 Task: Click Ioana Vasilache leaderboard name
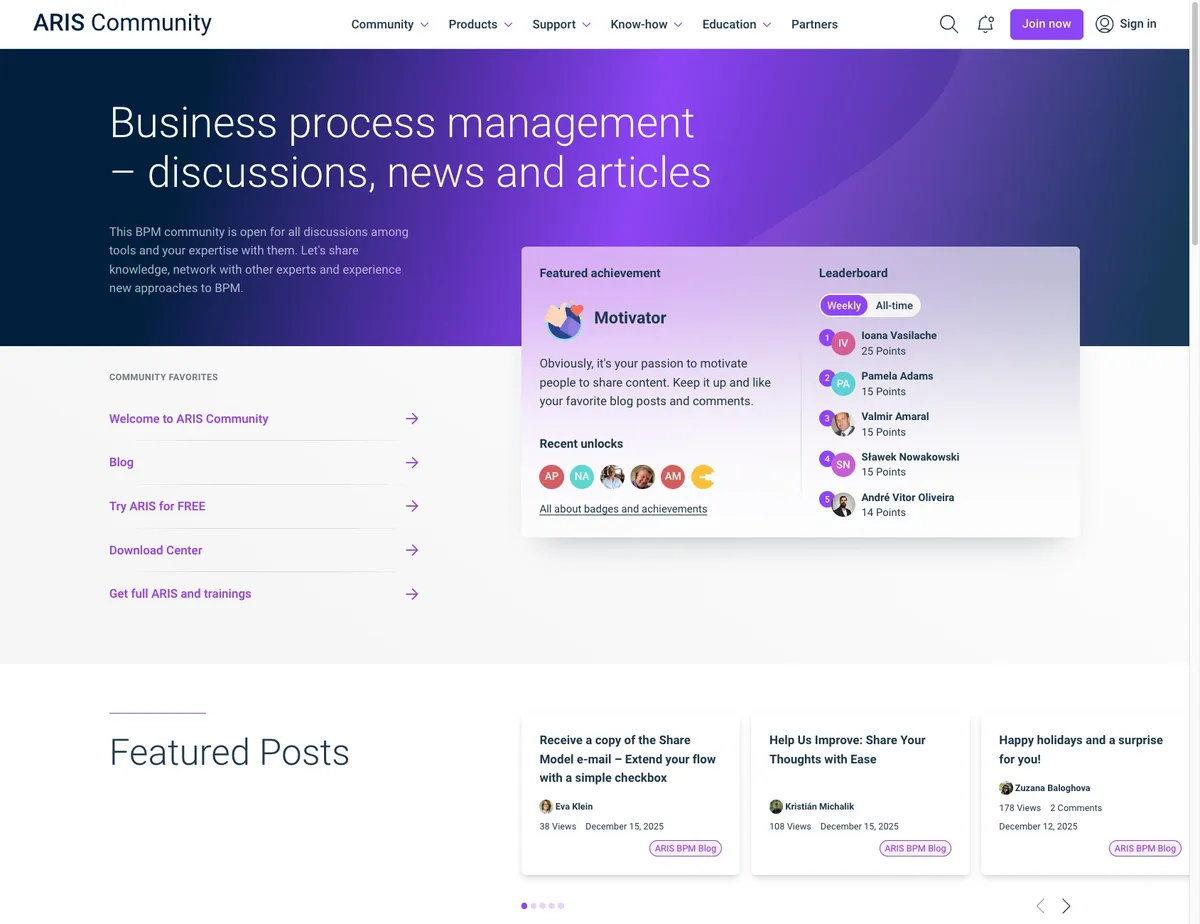click(899, 336)
